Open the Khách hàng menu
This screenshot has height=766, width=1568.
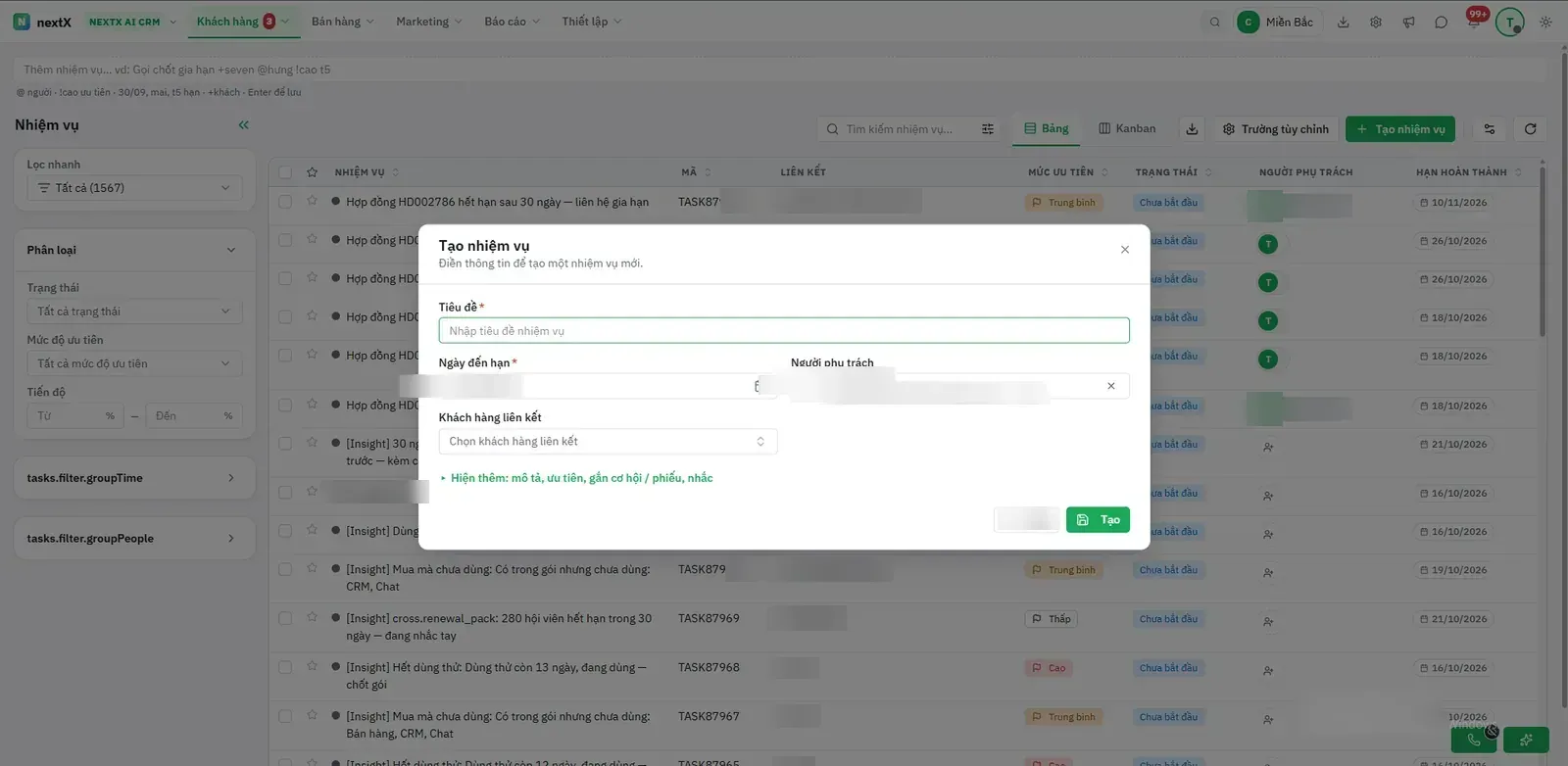coord(243,22)
